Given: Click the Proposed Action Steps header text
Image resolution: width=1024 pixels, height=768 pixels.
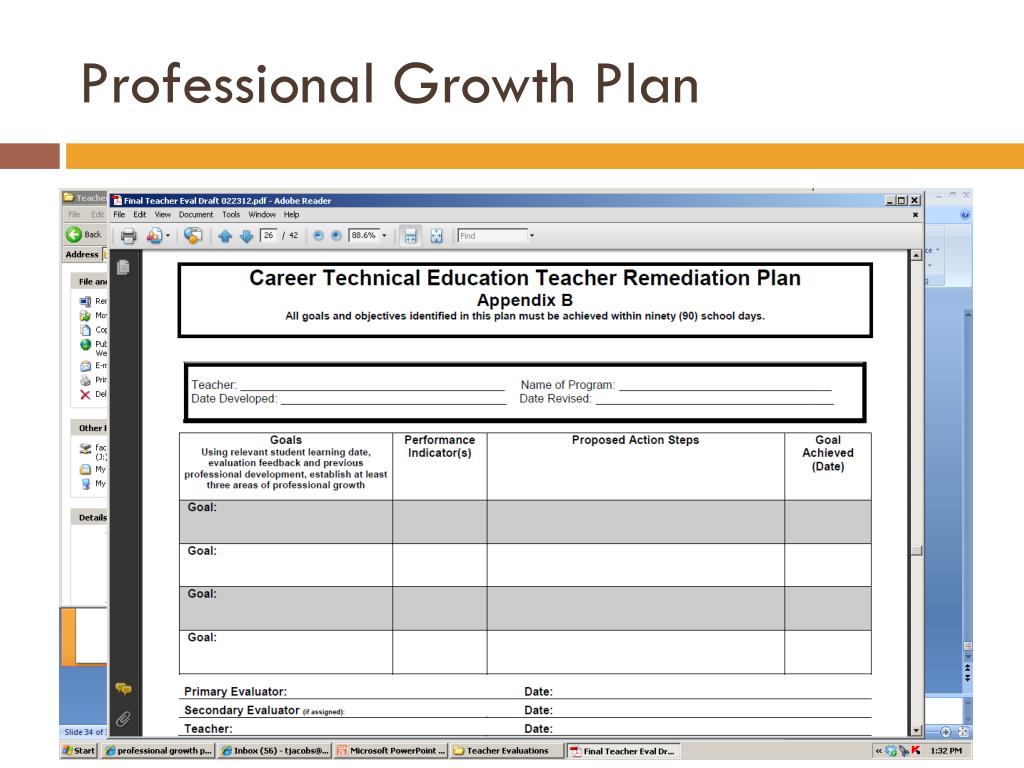Looking at the screenshot, I should [635, 440].
